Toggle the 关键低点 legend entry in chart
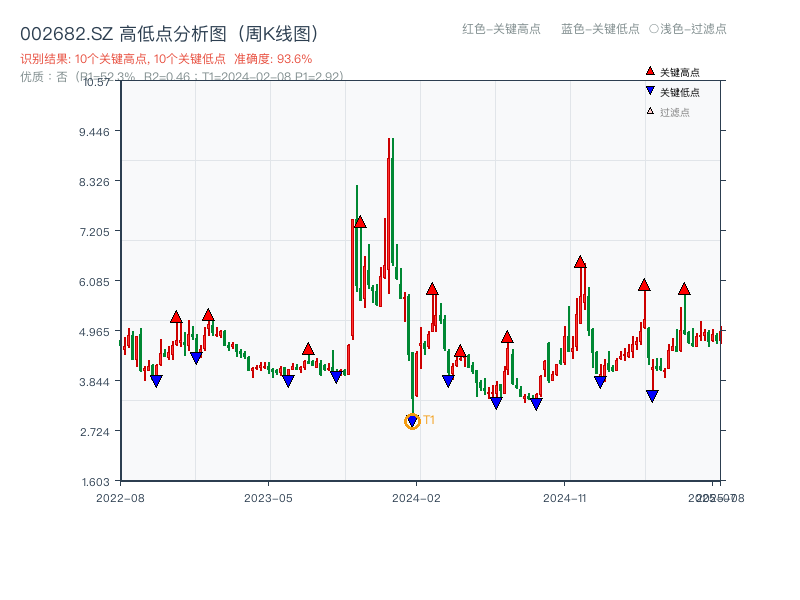800x600 pixels. click(672, 92)
